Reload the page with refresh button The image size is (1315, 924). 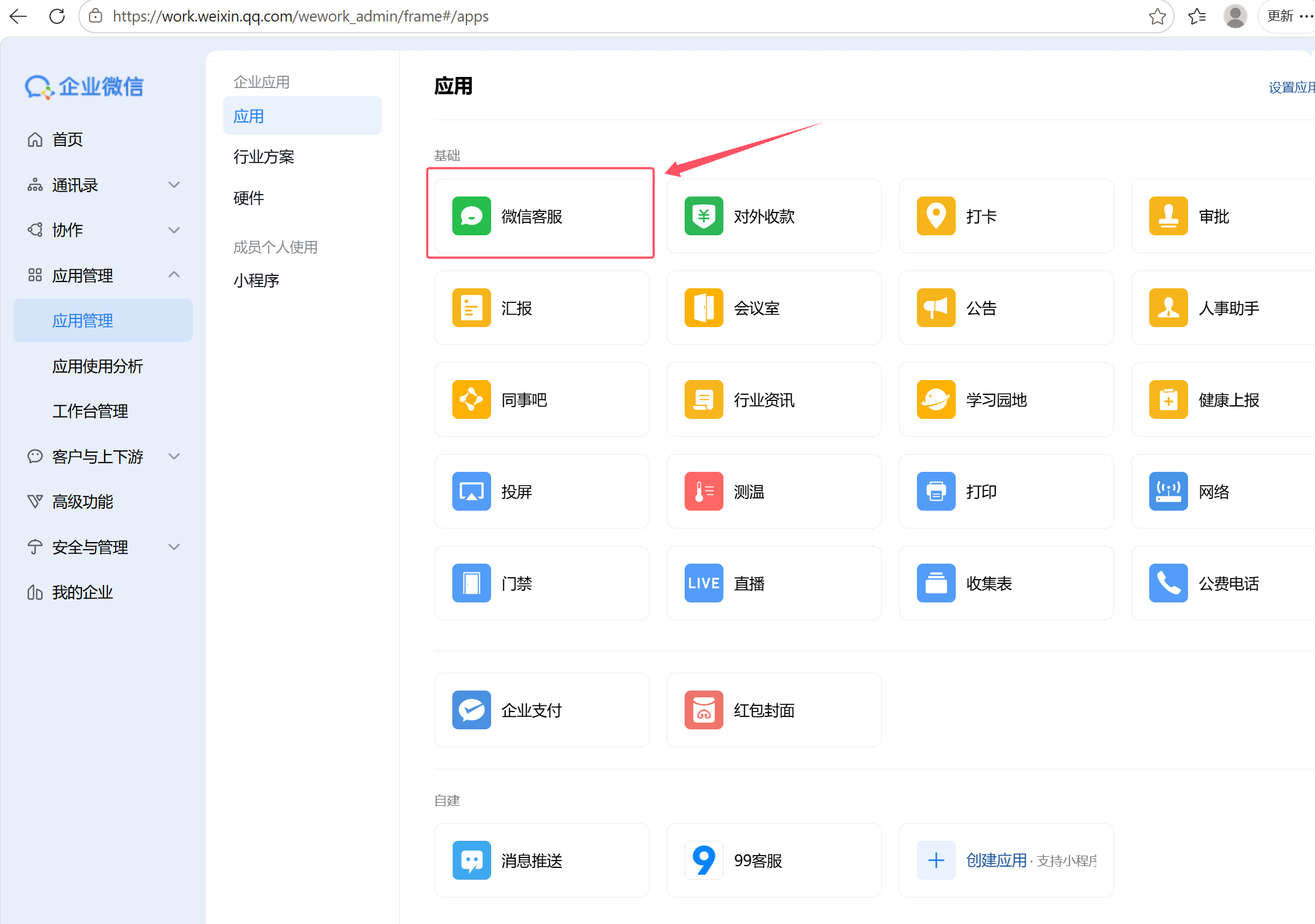click(x=57, y=16)
